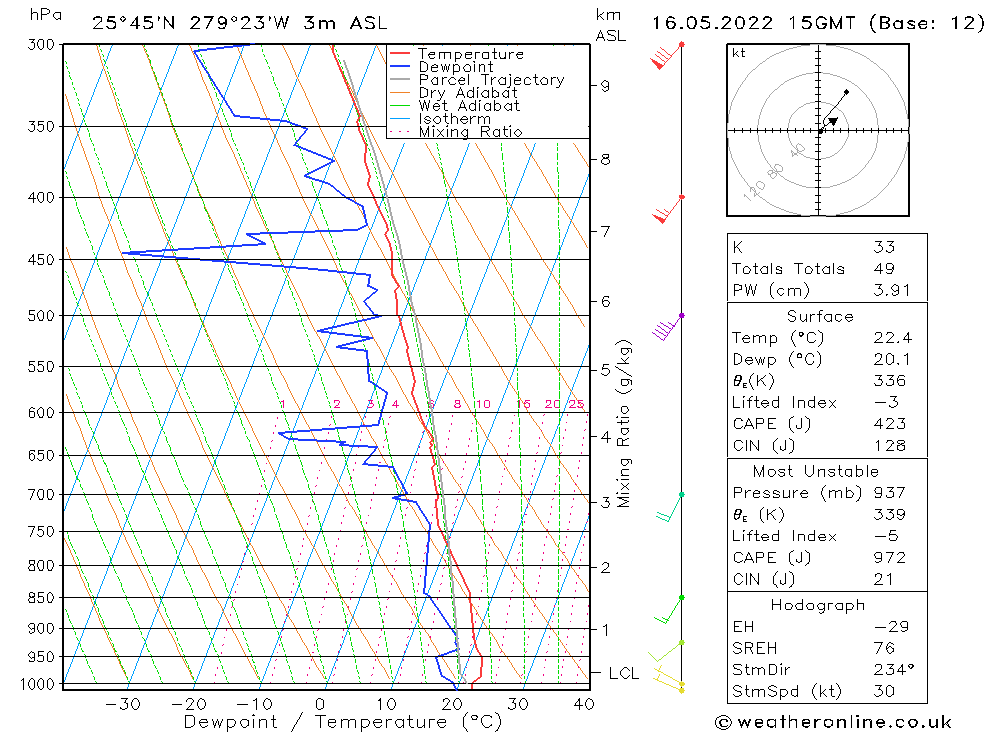Click the SREH value 76
Viewport: 1000px width, 733px height.
pos(885,648)
